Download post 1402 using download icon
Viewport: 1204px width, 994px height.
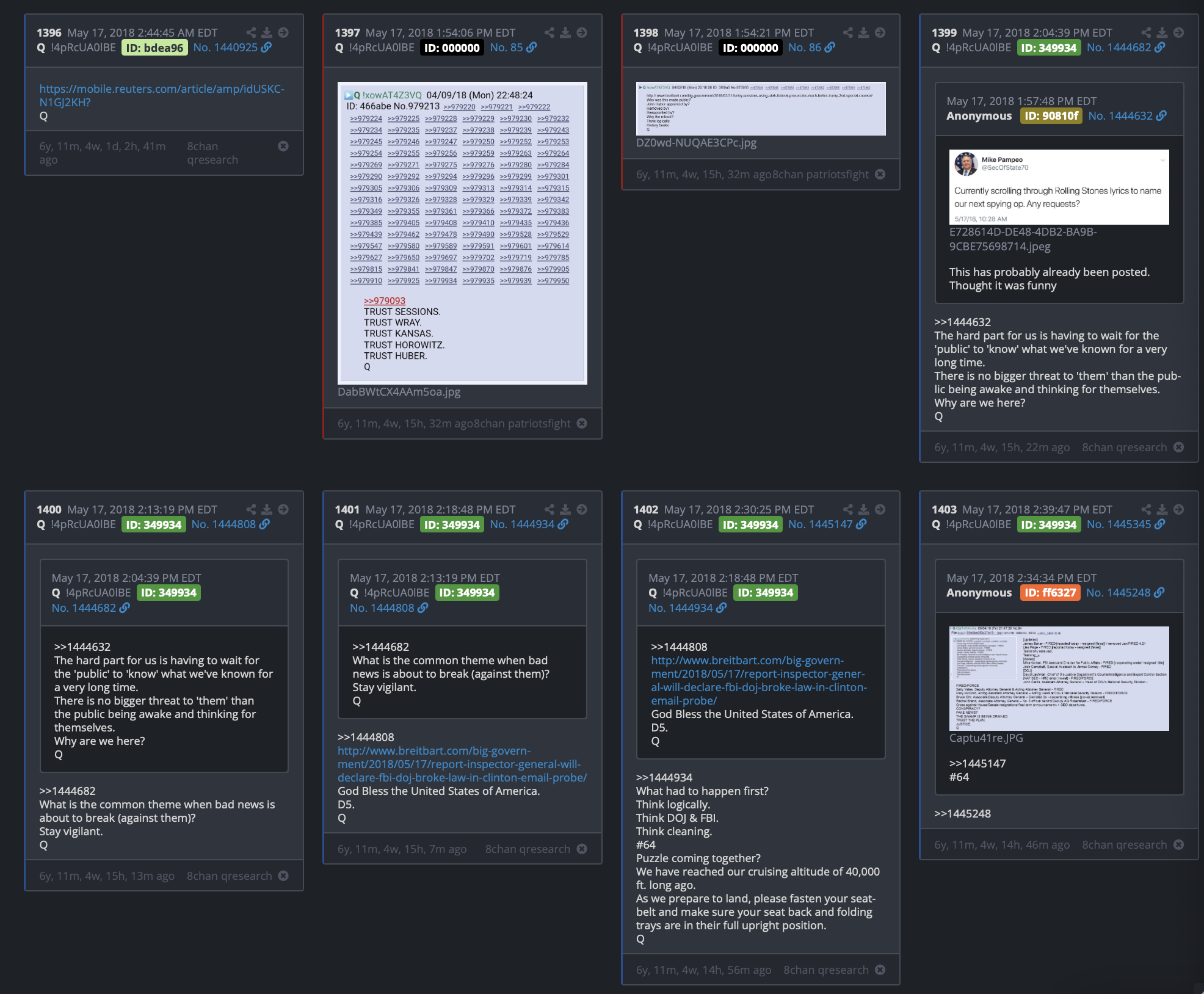click(x=864, y=510)
